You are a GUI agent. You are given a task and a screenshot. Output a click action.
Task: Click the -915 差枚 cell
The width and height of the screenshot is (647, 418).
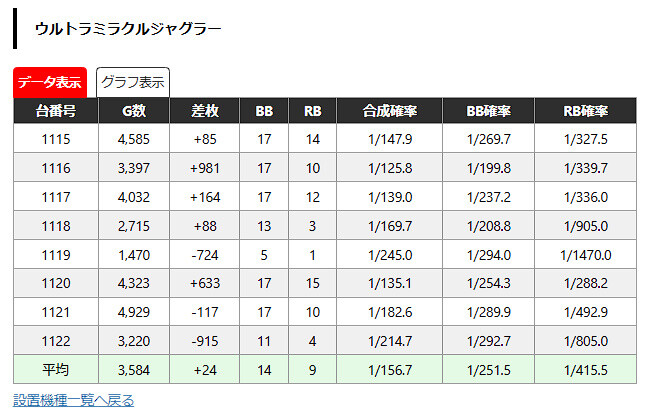point(205,341)
